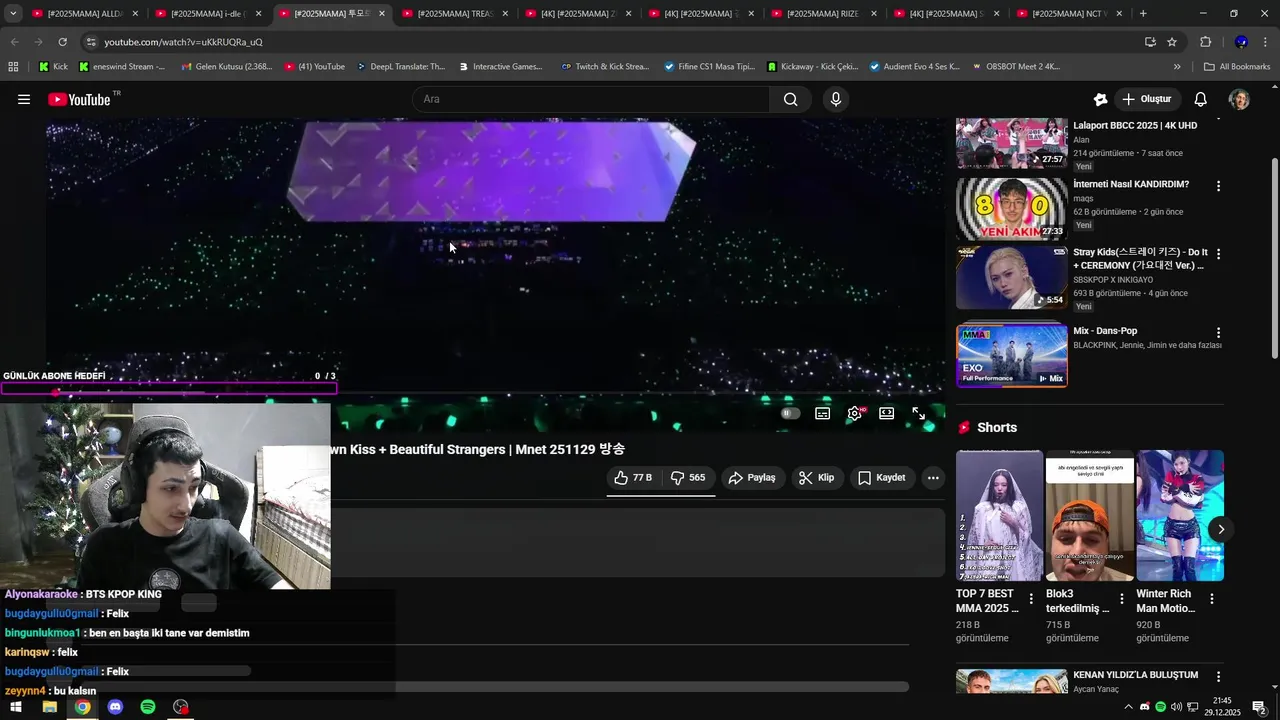Start voice search with the microphone
1280x720 pixels.
pos(836,99)
